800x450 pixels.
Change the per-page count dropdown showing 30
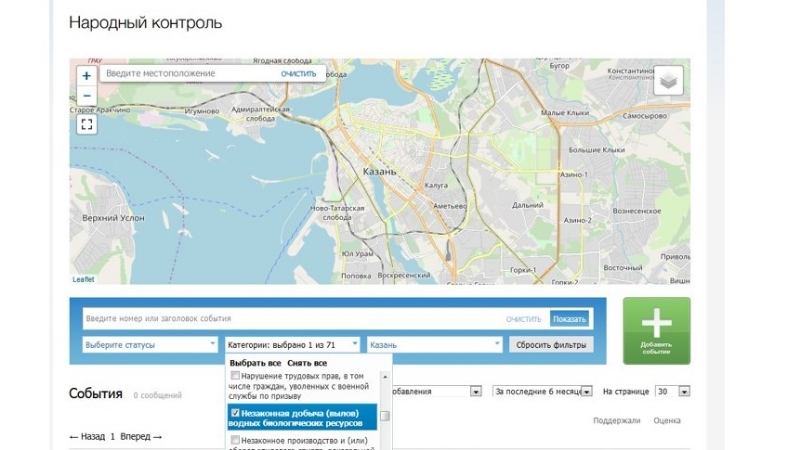tap(672, 391)
